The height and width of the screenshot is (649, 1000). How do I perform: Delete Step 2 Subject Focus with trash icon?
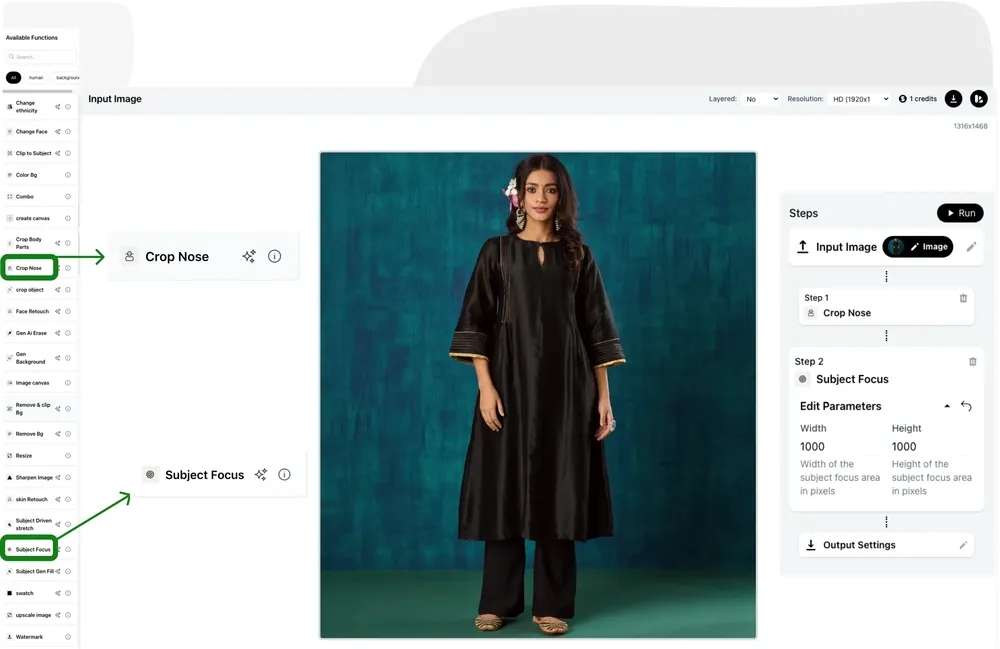[x=973, y=361]
